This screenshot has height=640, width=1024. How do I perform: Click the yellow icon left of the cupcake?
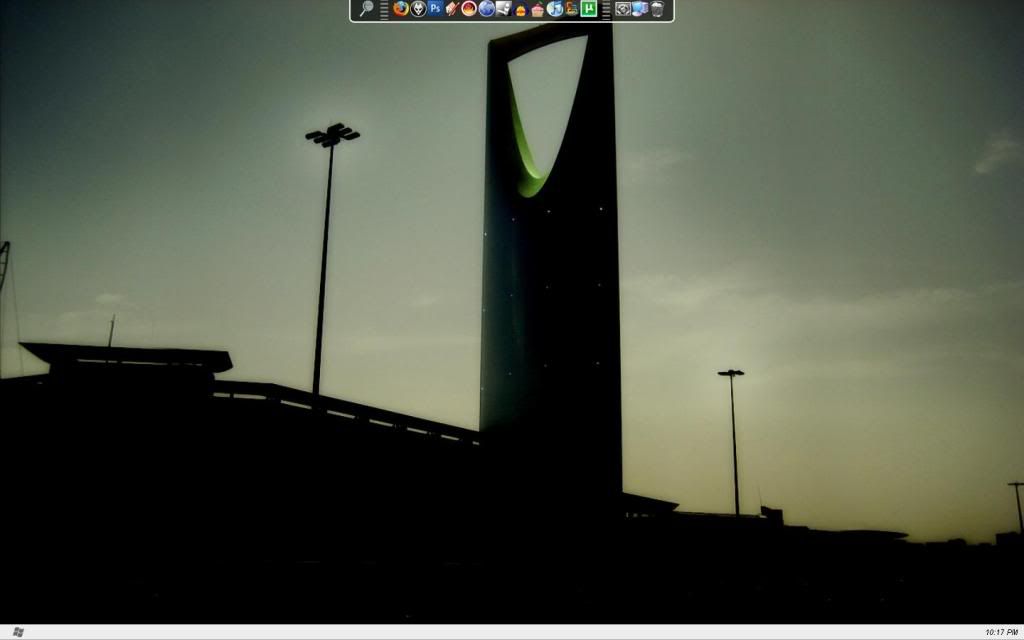[521, 10]
